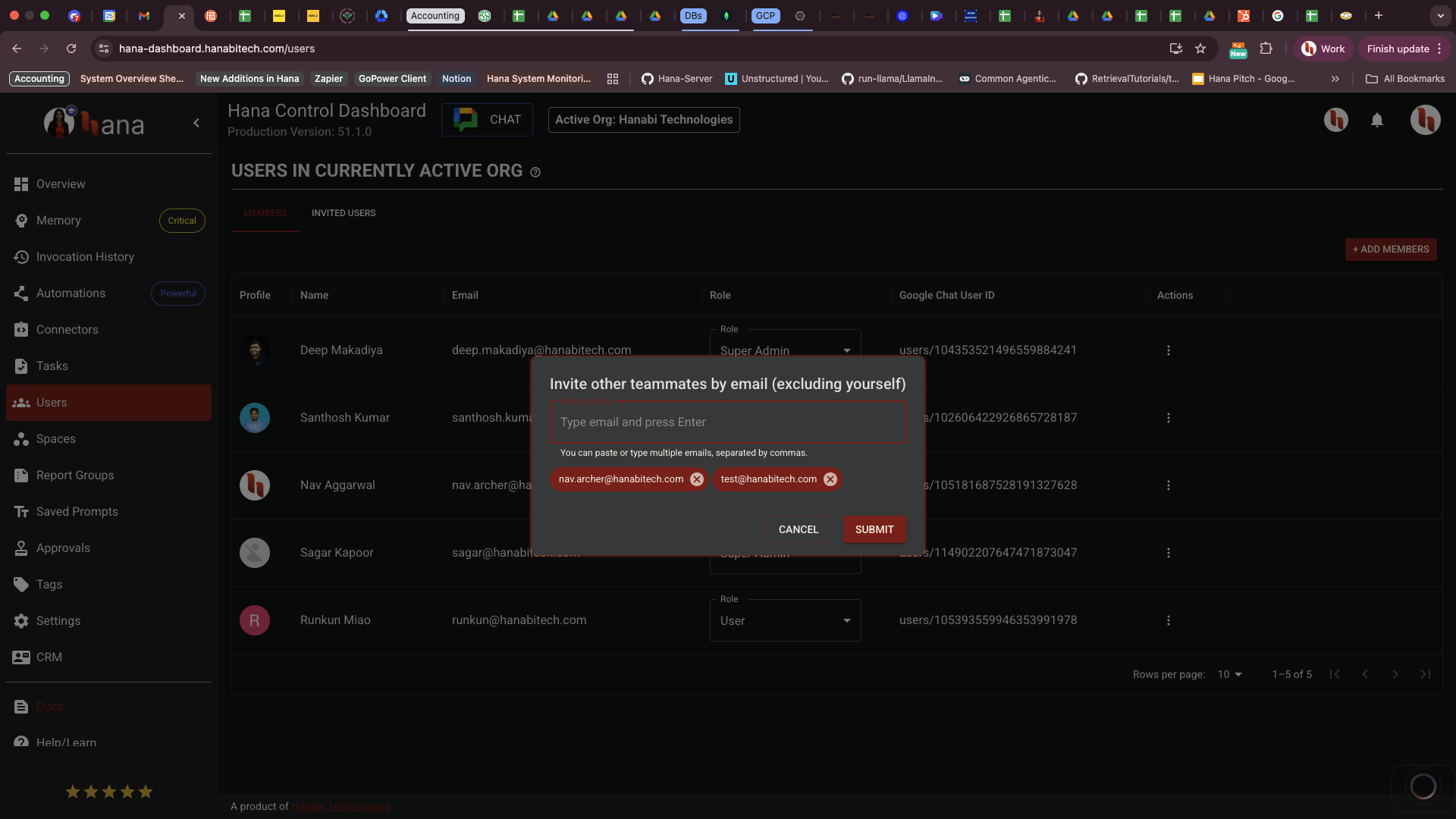Open Report Groups page
The image size is (1456, 819).
108,475
